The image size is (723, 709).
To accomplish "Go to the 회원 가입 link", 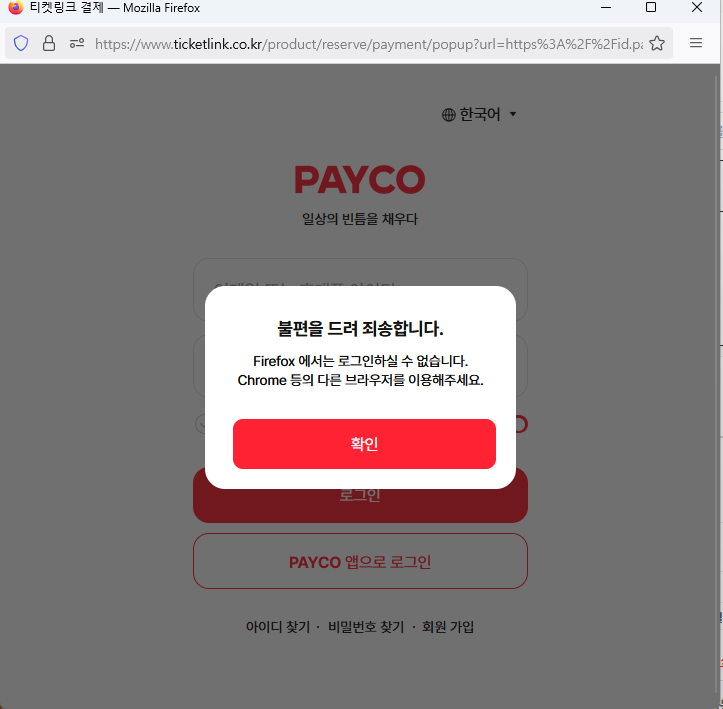I will tap(448, 627).
